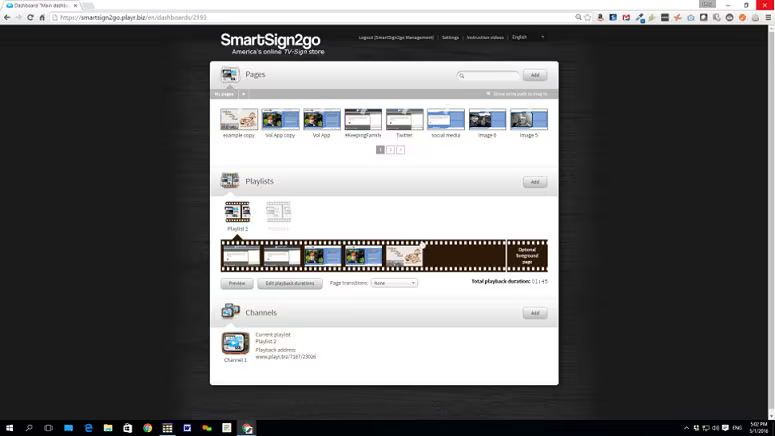Open the 'Image 5' page thumbnail
The image size is (775, 436).
point(529,119)
